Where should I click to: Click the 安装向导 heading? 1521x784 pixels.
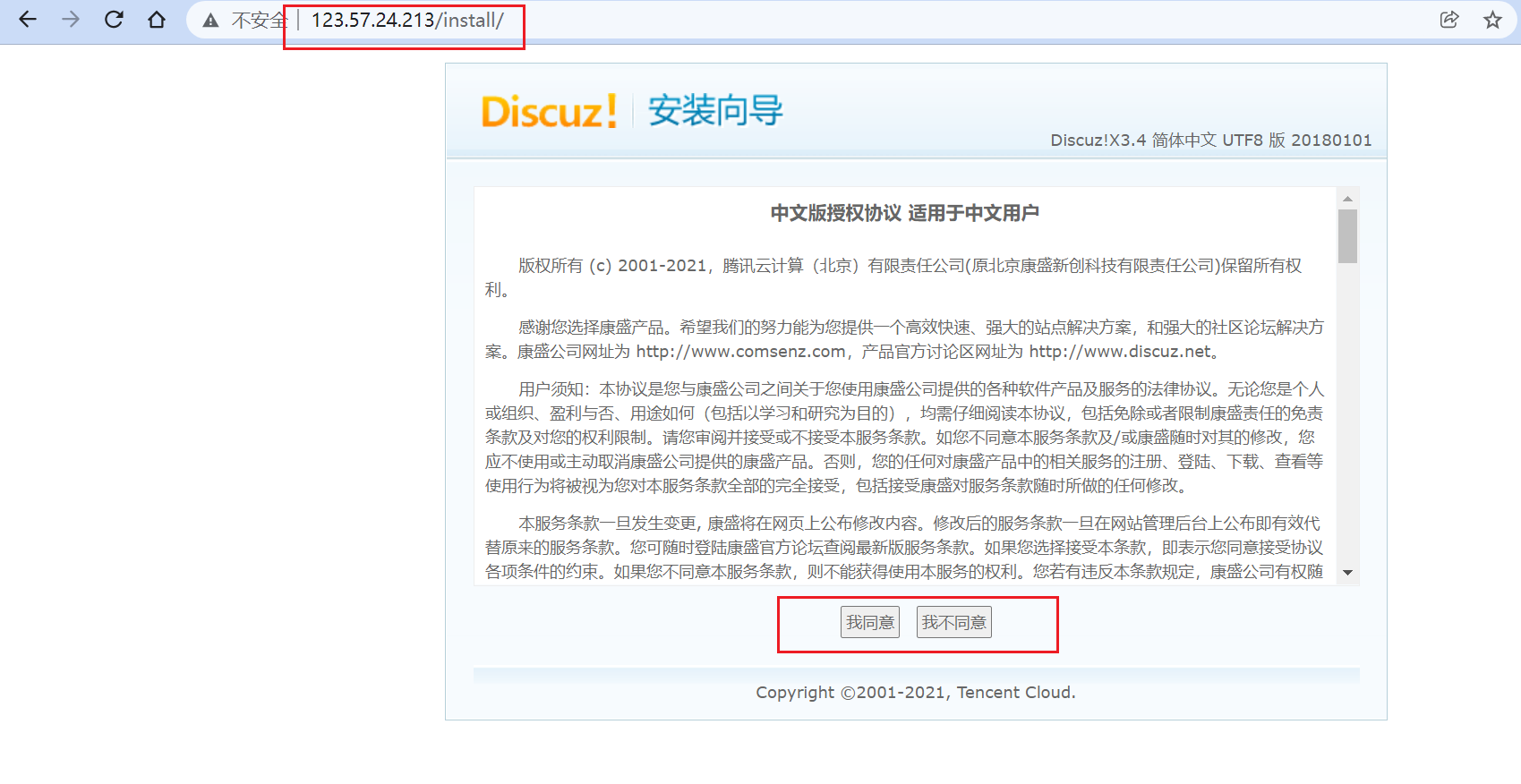coord(715,111)
